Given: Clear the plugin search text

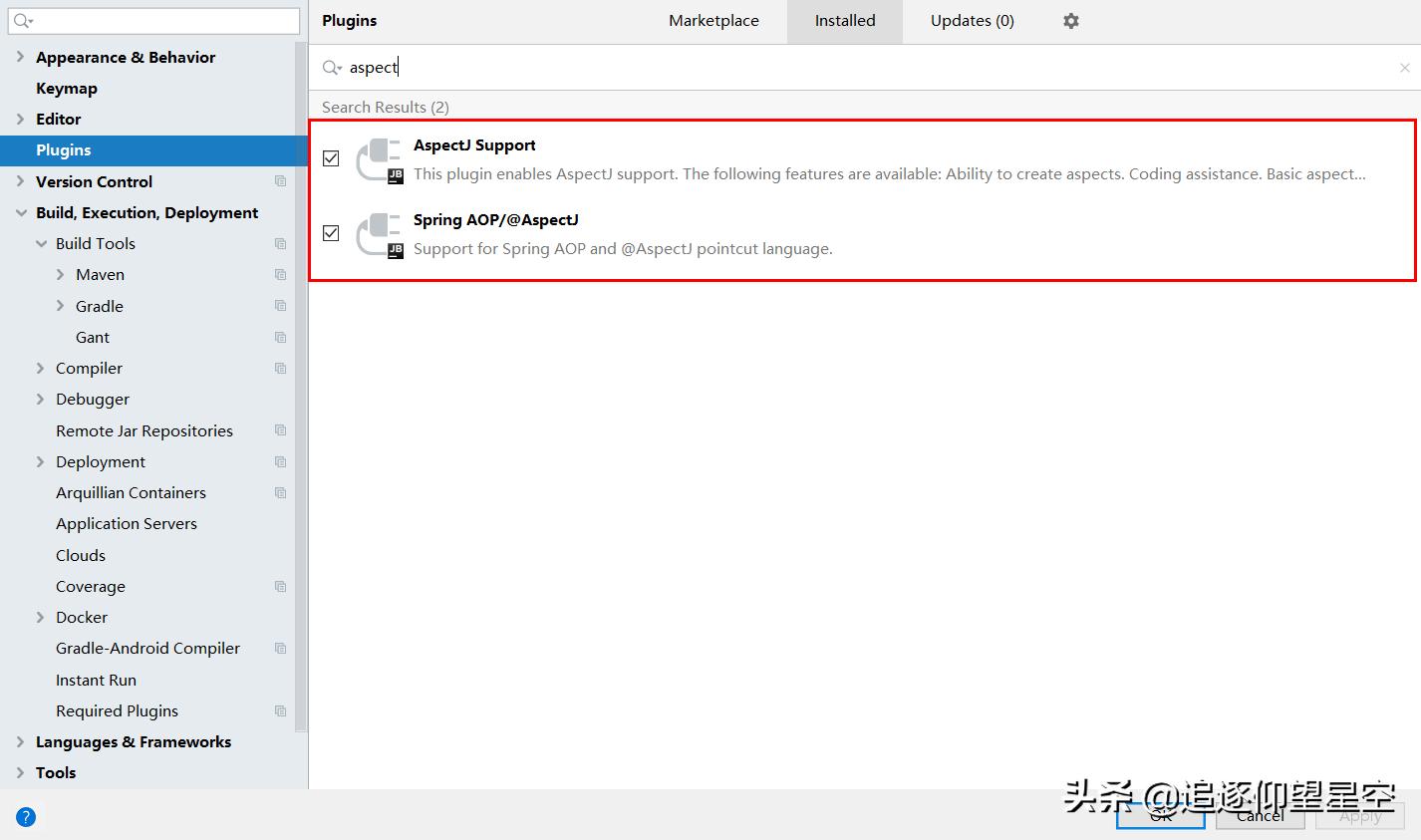Looking at the screenshot, I should [1404, 68].
